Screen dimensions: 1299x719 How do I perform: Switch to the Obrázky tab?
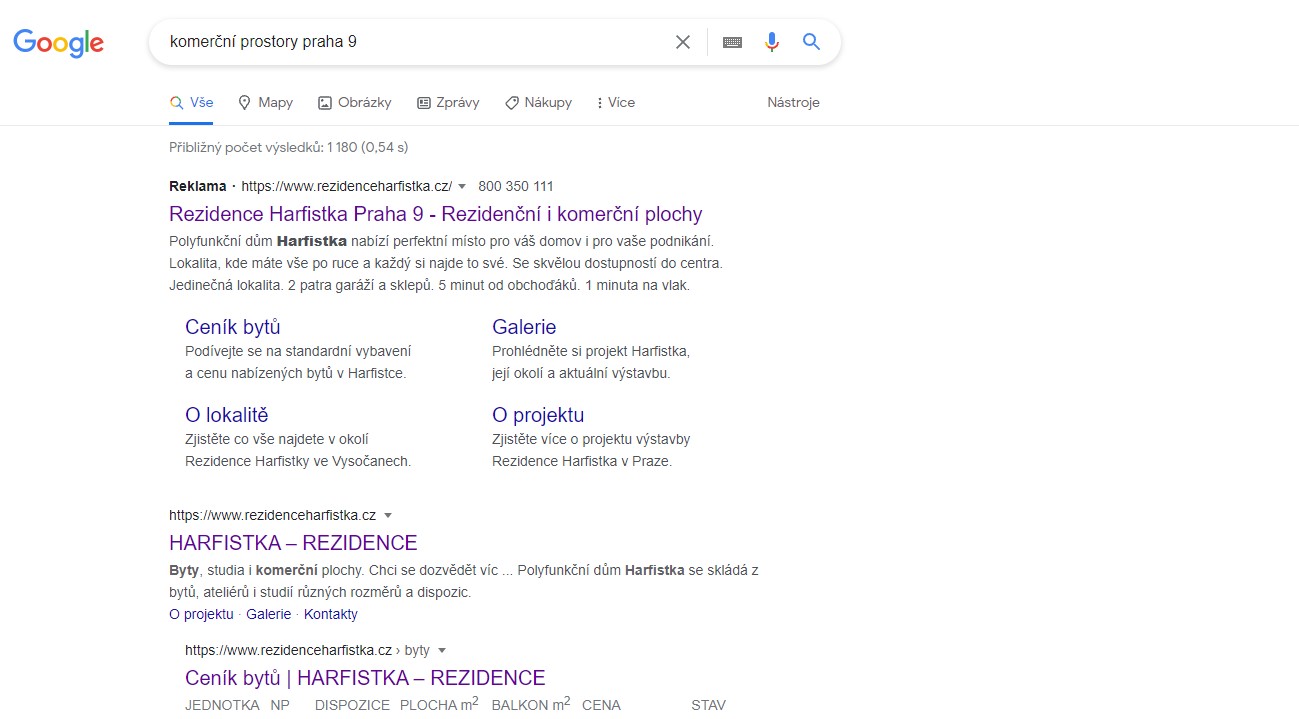(354, 102)
